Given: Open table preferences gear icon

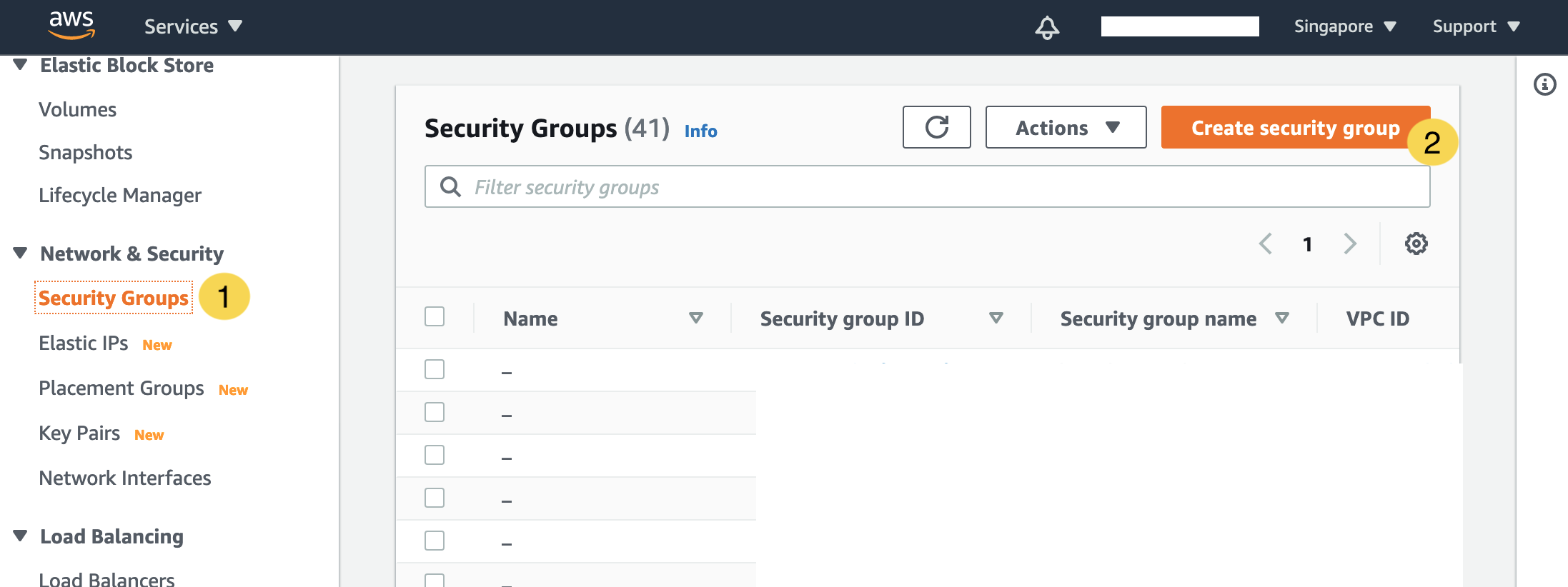Looking at the screenshot, I should coord(1416,244).
